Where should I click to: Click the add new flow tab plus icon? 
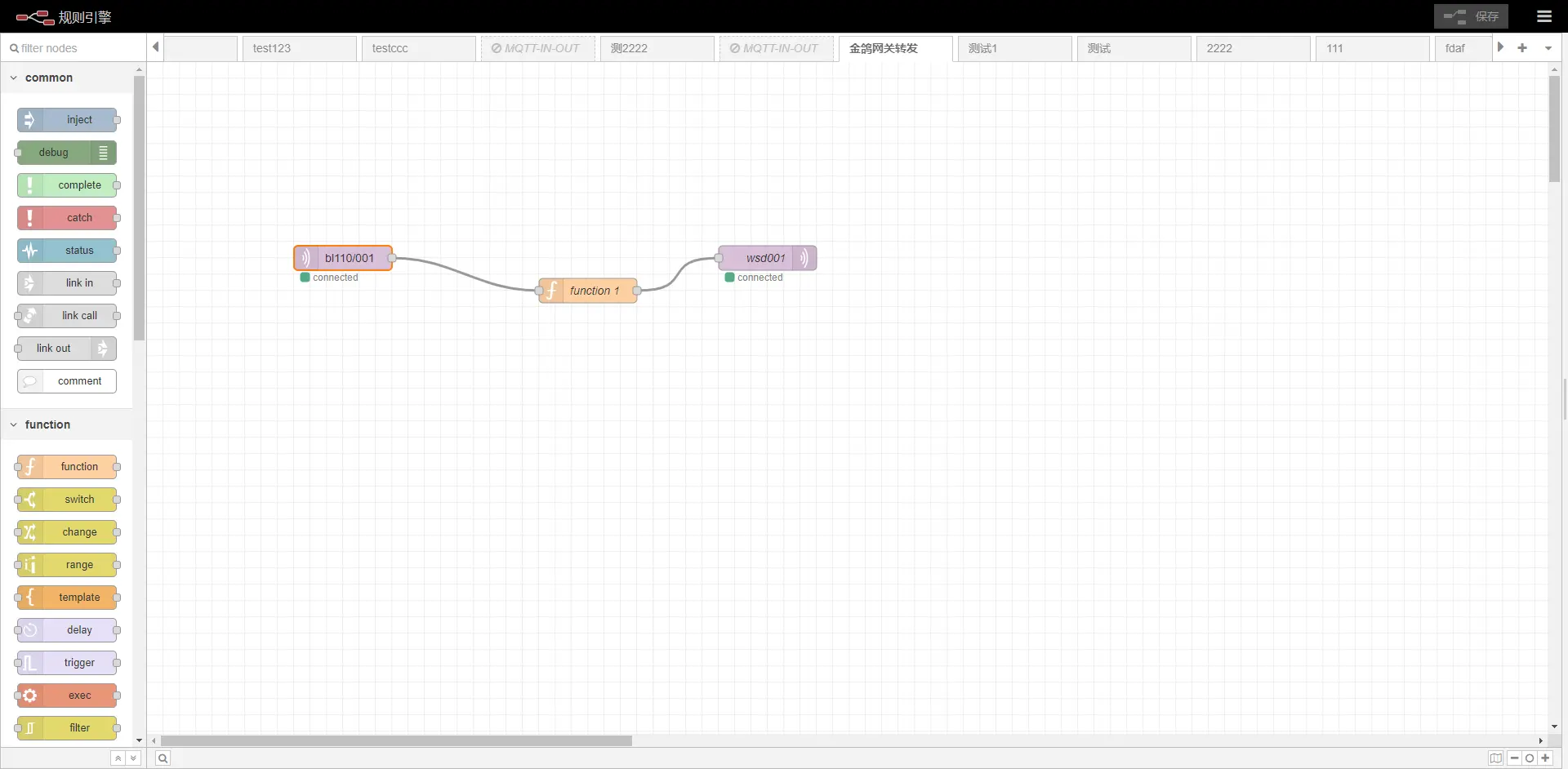(1522, 48)
